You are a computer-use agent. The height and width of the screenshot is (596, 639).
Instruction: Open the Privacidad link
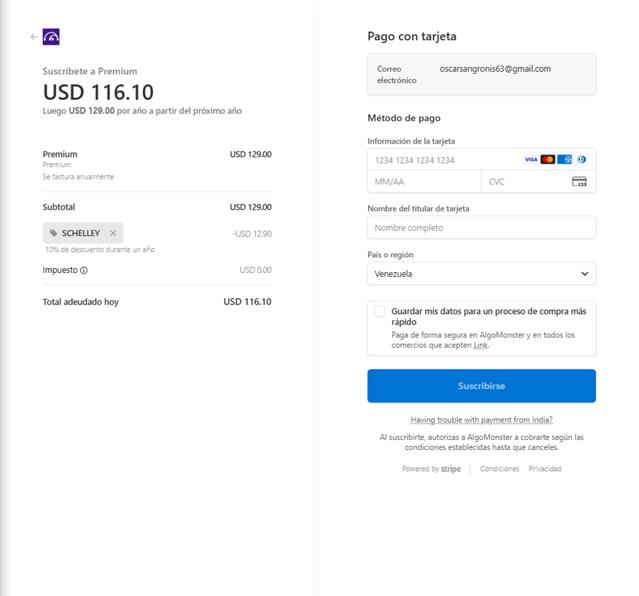(x=545, y=469)
